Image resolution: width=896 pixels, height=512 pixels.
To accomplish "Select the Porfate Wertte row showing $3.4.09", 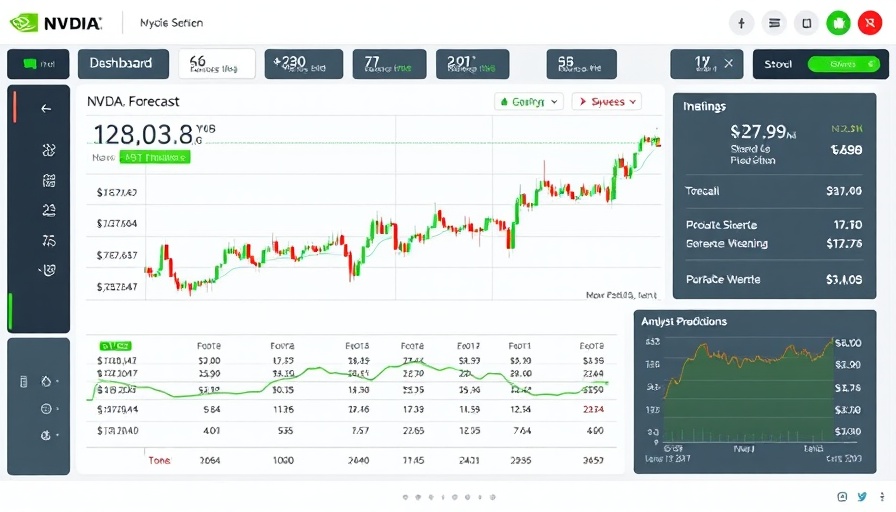I will [x=774, y=279].
